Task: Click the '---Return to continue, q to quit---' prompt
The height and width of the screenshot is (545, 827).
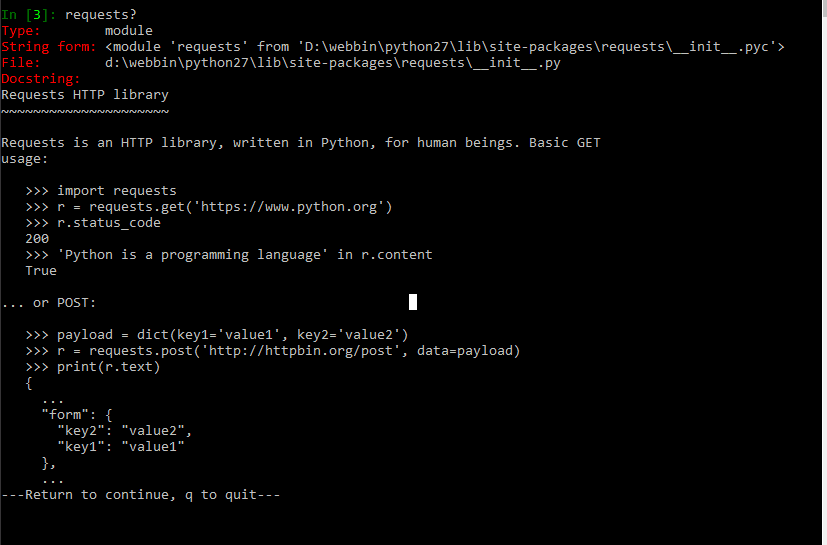Action: (x=141, y=495)
